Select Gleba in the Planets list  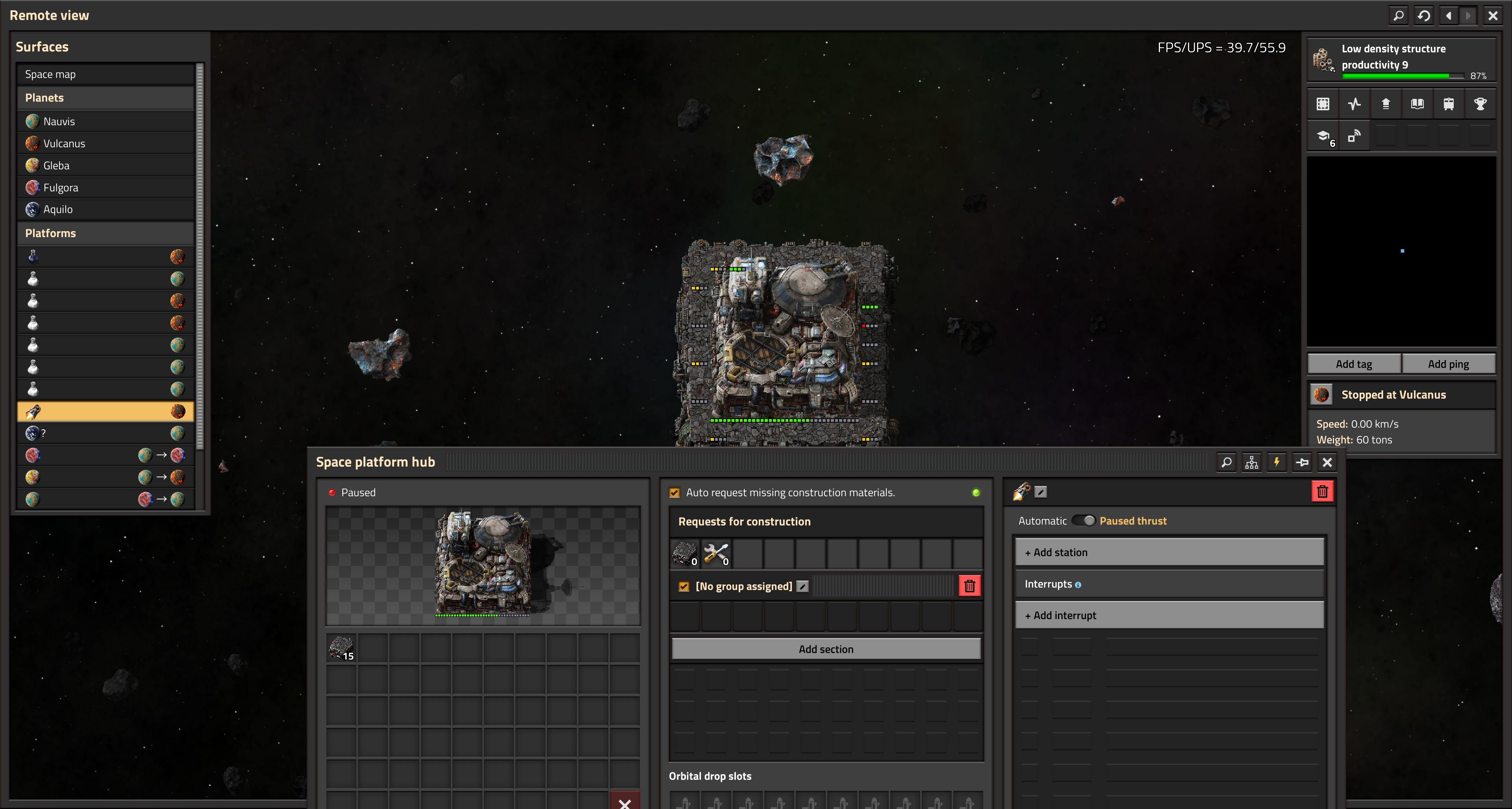(106, 165)
